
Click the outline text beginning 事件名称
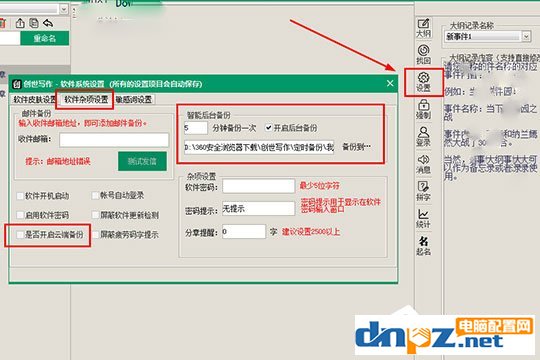point(490,113)
